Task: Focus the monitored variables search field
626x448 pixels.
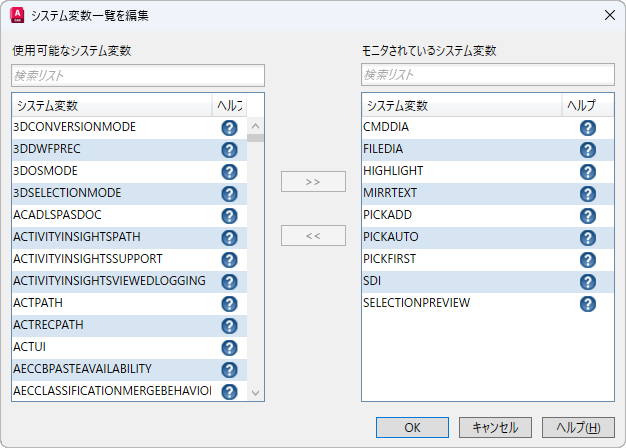Action: pyautogui.click(x=488, y=75)
